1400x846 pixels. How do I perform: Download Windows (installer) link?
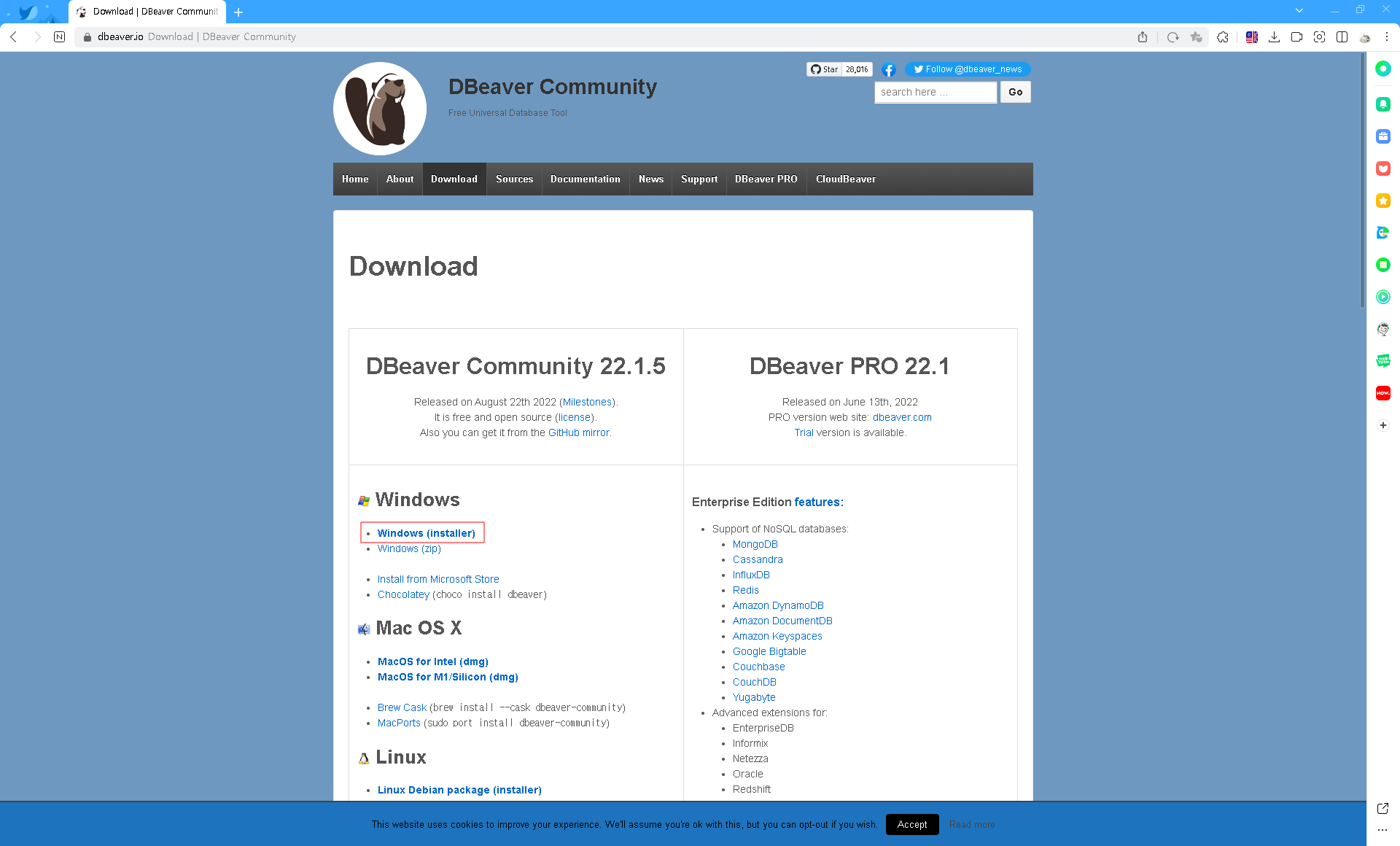pos(426,533)
